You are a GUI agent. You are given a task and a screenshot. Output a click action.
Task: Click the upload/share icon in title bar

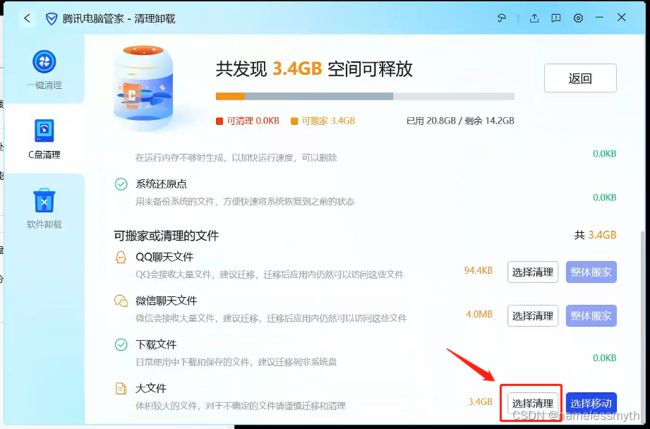point(534,18)
